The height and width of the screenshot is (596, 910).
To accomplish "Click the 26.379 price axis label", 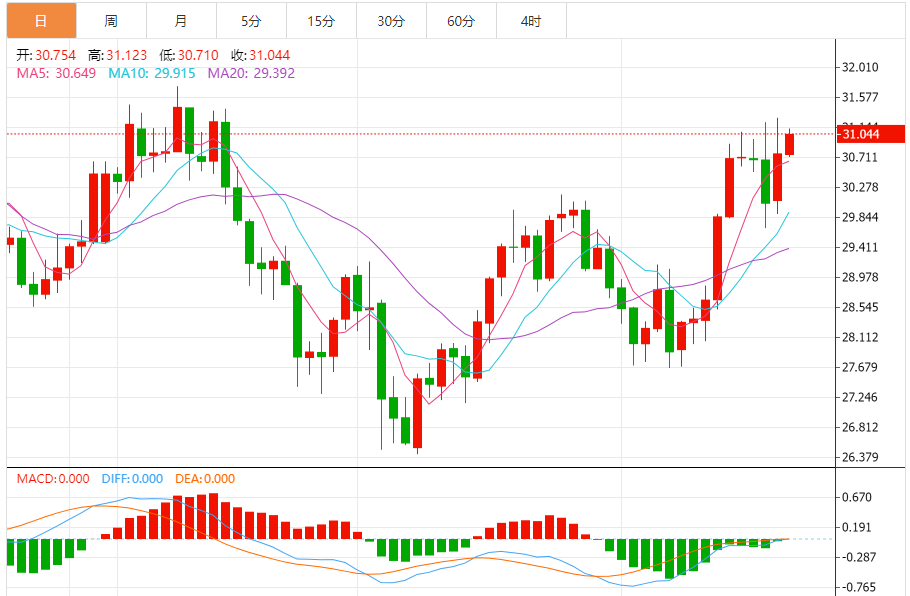I will [860, 457].
